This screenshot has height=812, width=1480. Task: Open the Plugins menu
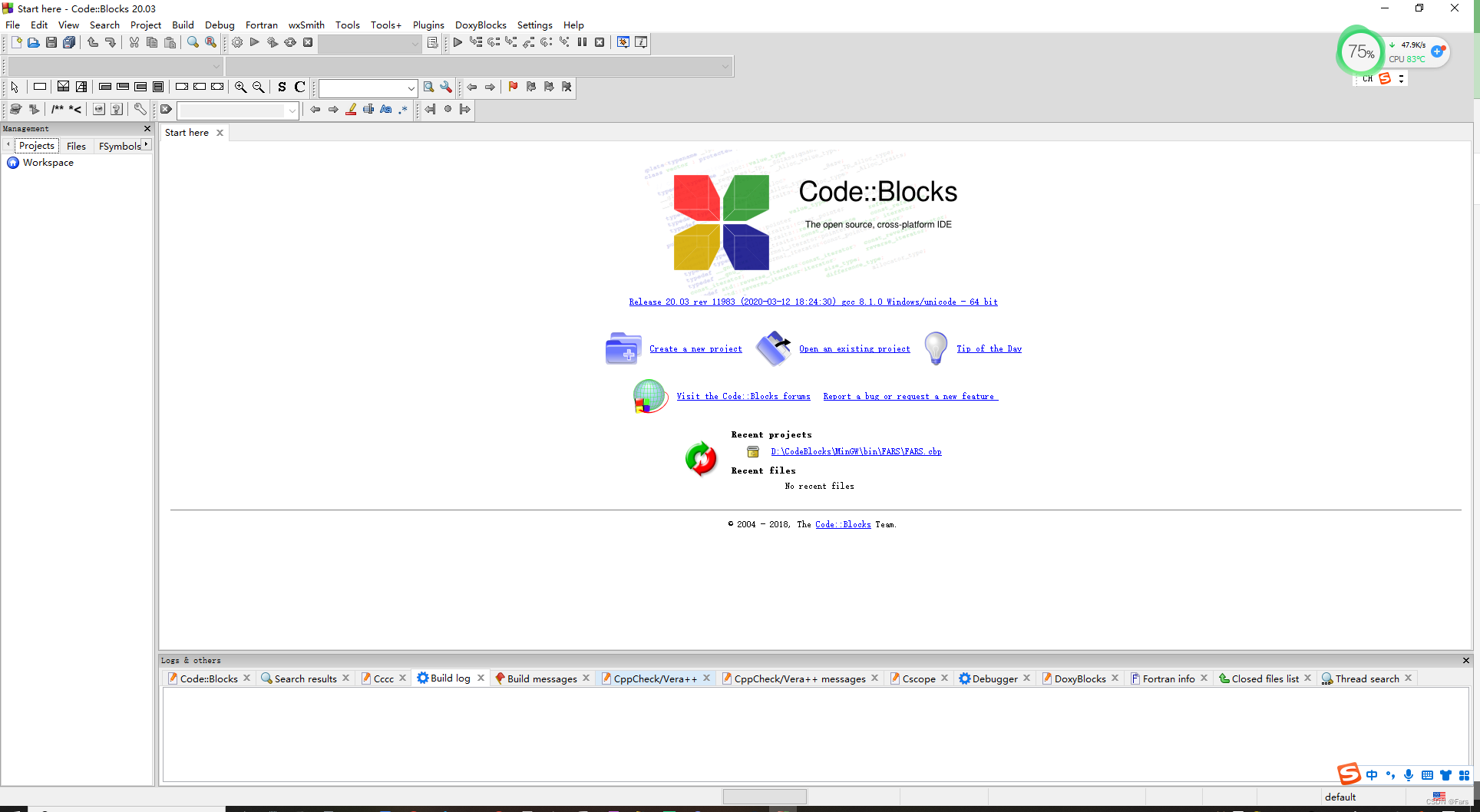(x=428, y=25)
